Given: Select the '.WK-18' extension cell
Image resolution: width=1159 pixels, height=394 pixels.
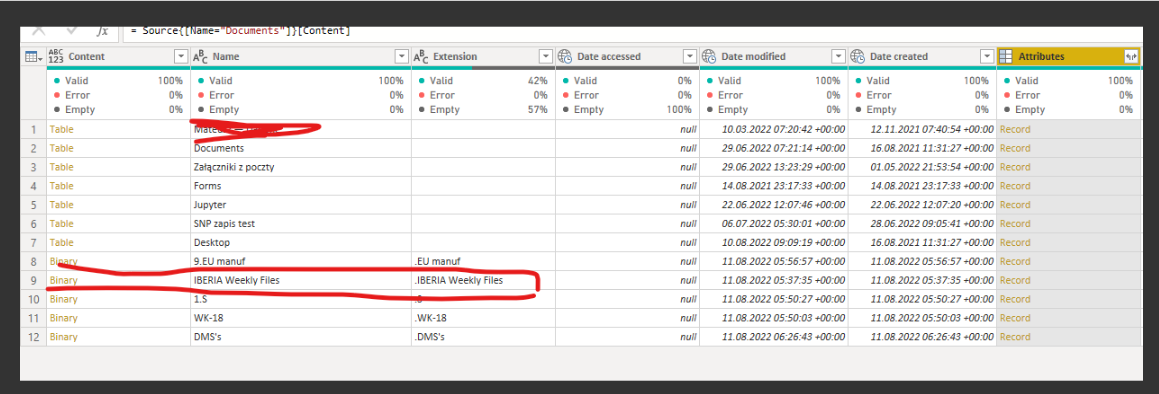Looking at the screenshot, I should pos(483,318).
